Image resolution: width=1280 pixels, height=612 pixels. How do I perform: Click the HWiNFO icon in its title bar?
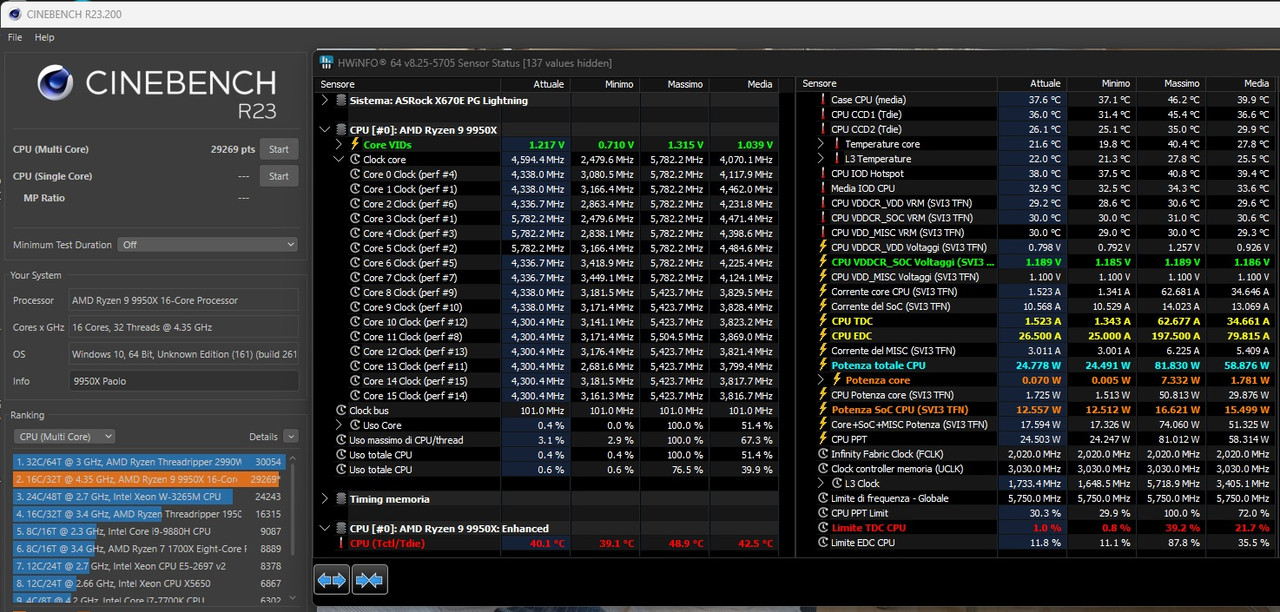tap(326, 61)
